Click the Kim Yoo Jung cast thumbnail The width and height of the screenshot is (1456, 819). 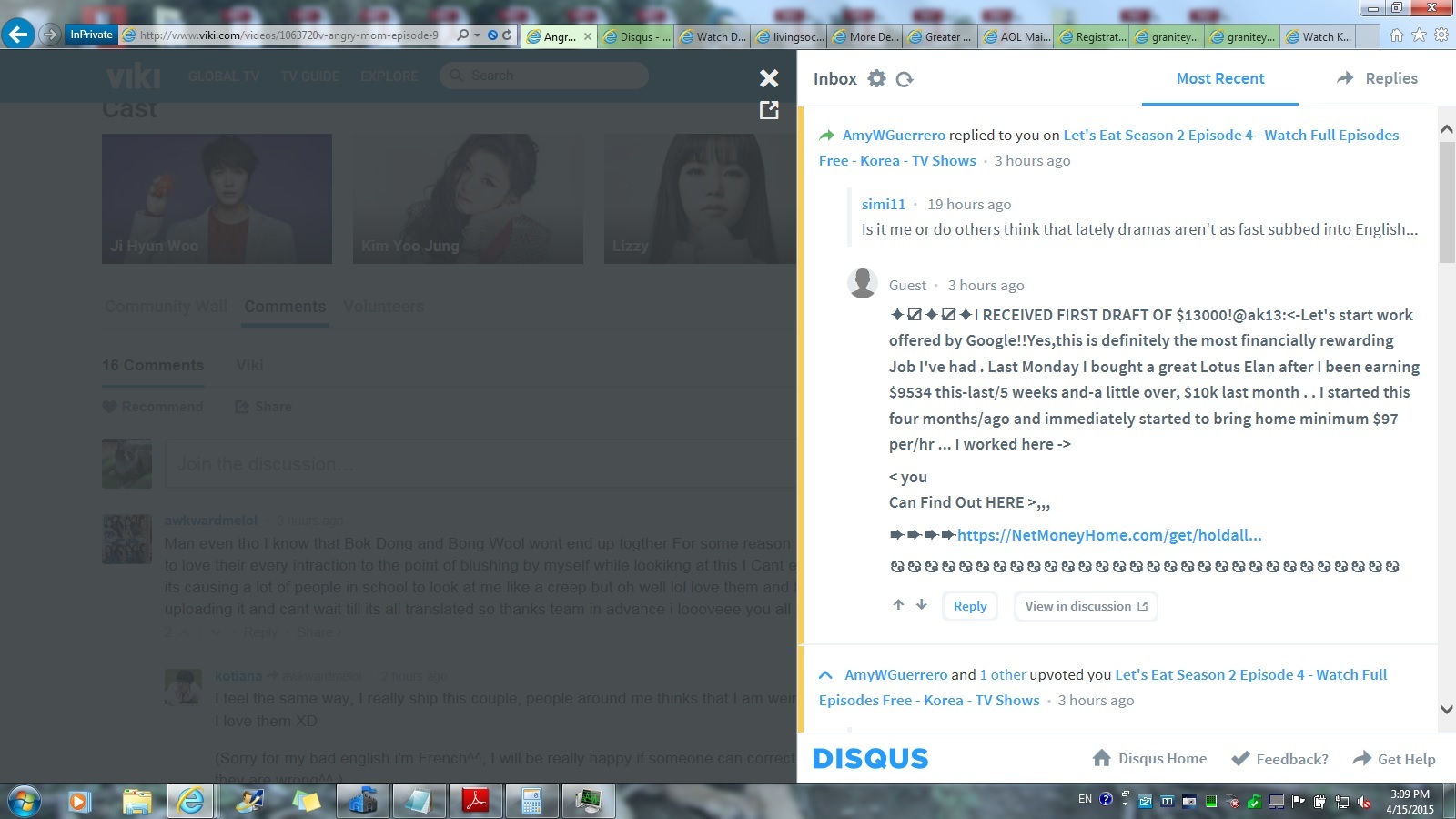pos(468,198)
